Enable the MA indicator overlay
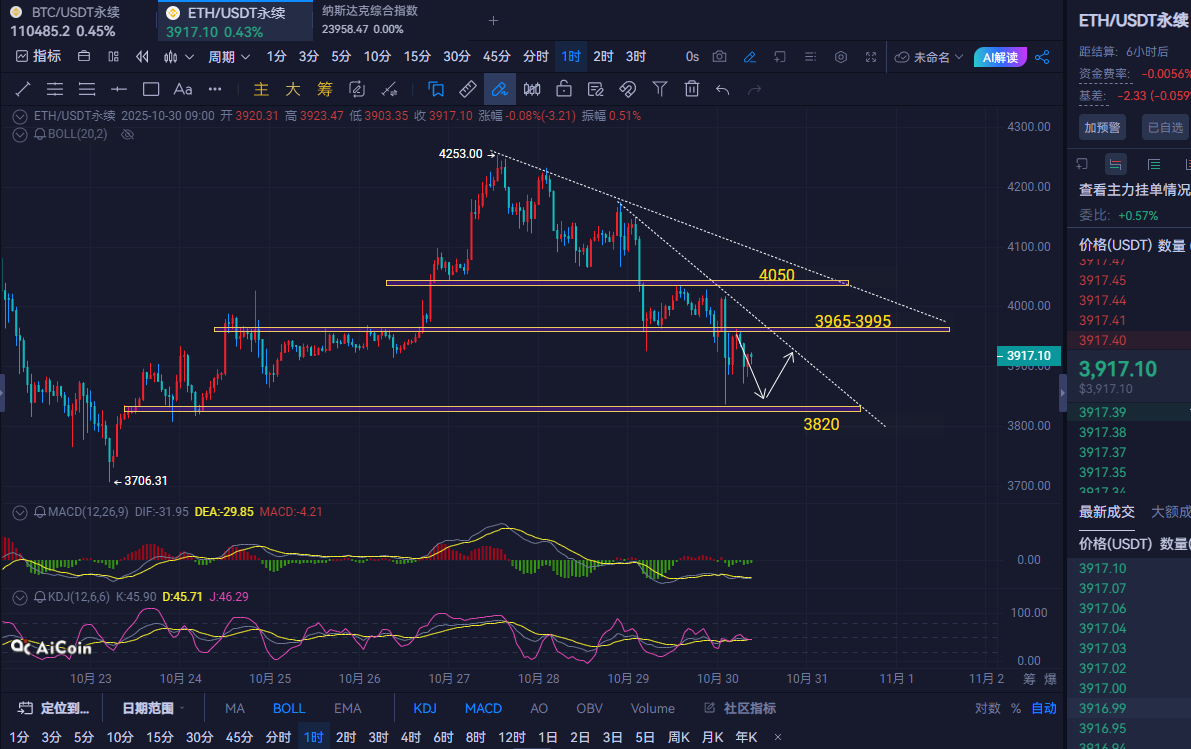Screen dimensions: 1191x749 click(235, 708)
